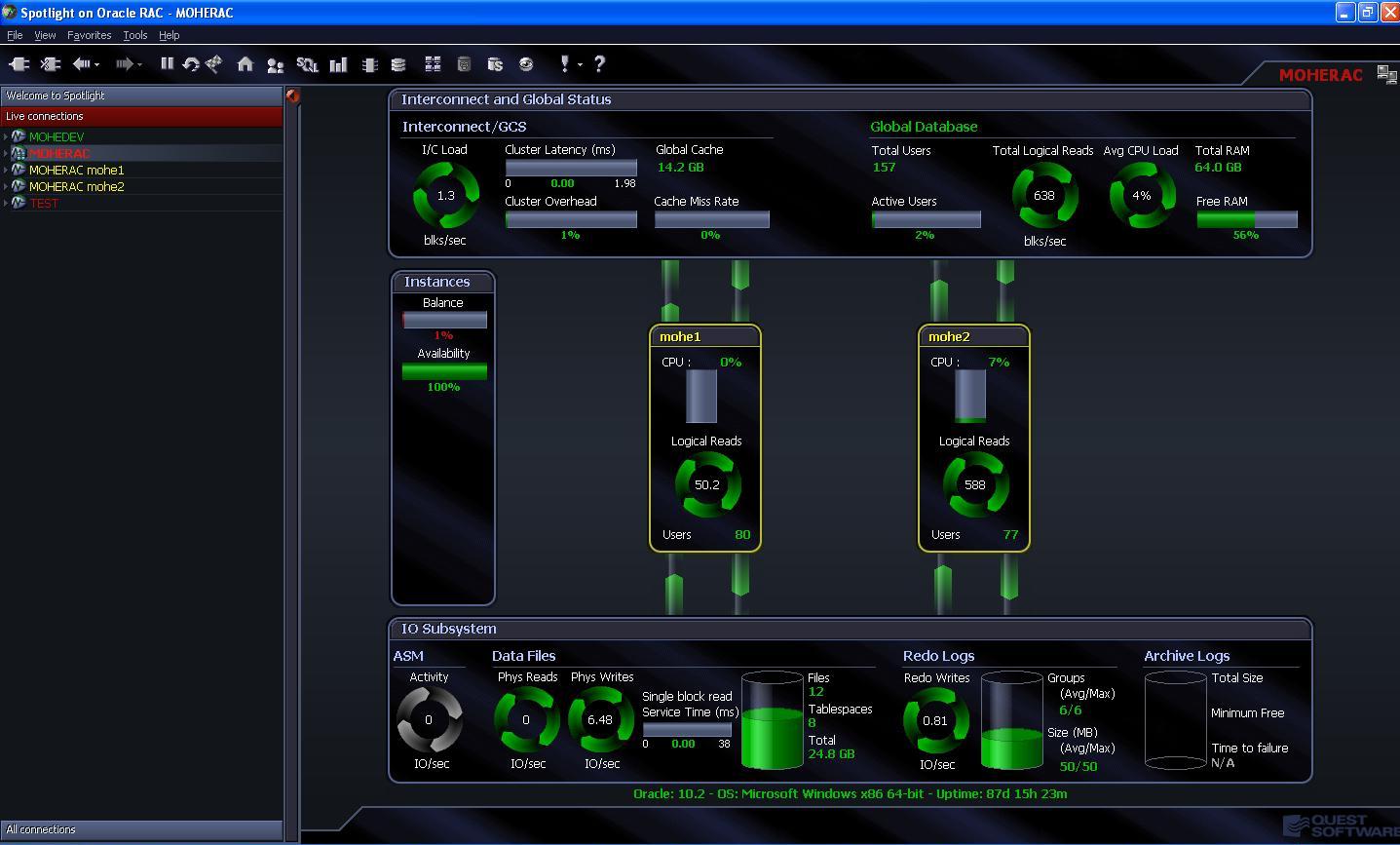The height and width of the screenshot is (845, 1400).
Task: Open the forward arrow history dropdown
Action: pyautogui.click(x=139, y=65)
